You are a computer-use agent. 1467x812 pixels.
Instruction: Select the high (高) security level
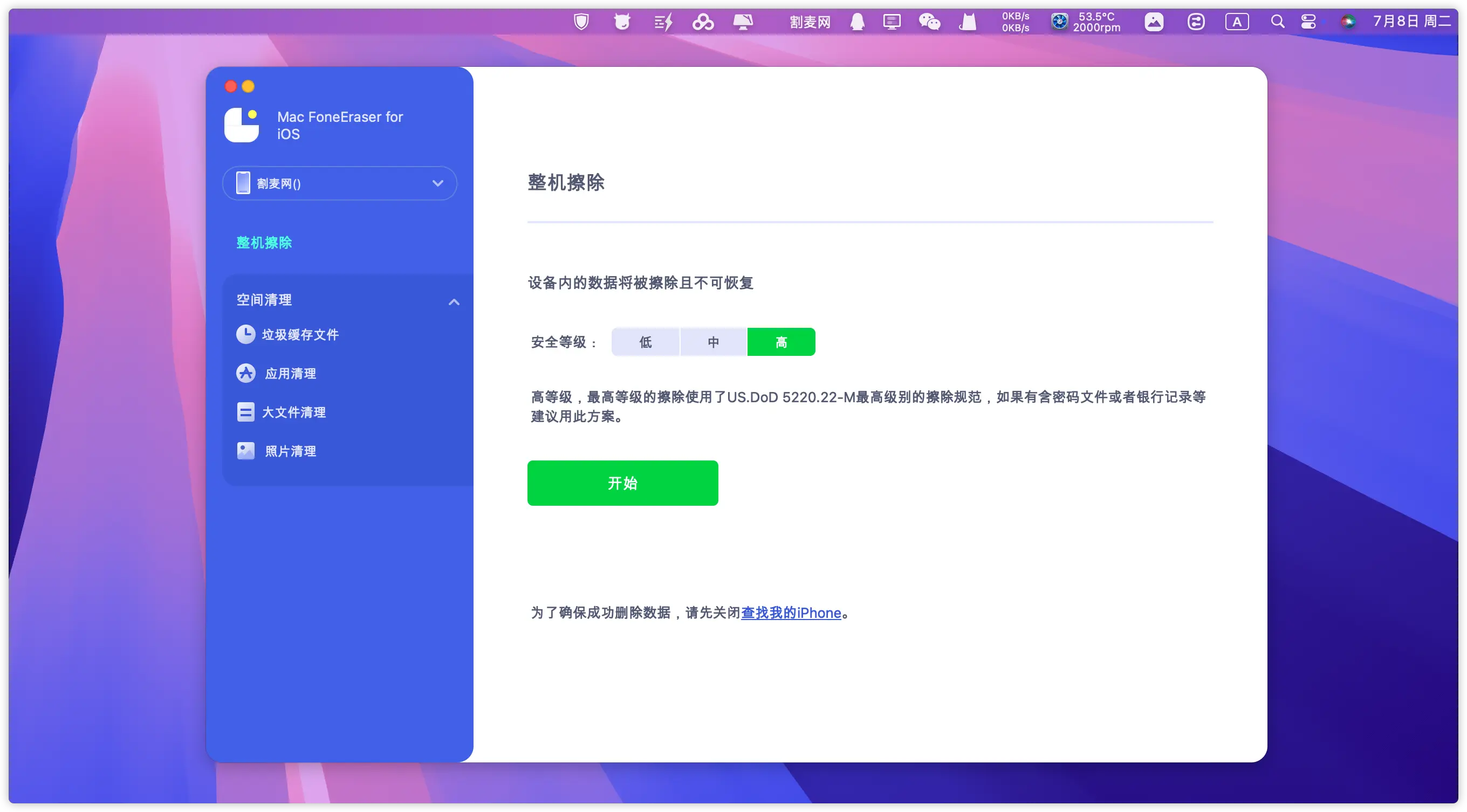click(x=781, y=342)
